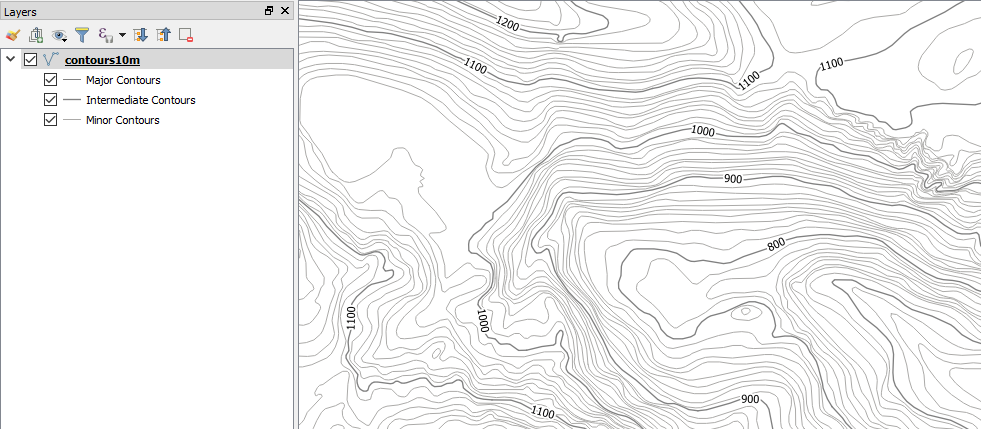Click the Add Group icon
981x429 pixels.
[36, 35]
